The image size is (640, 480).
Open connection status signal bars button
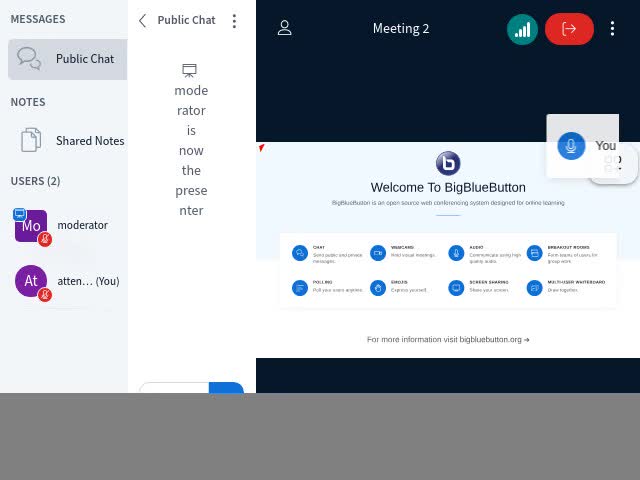click(522, 29)
